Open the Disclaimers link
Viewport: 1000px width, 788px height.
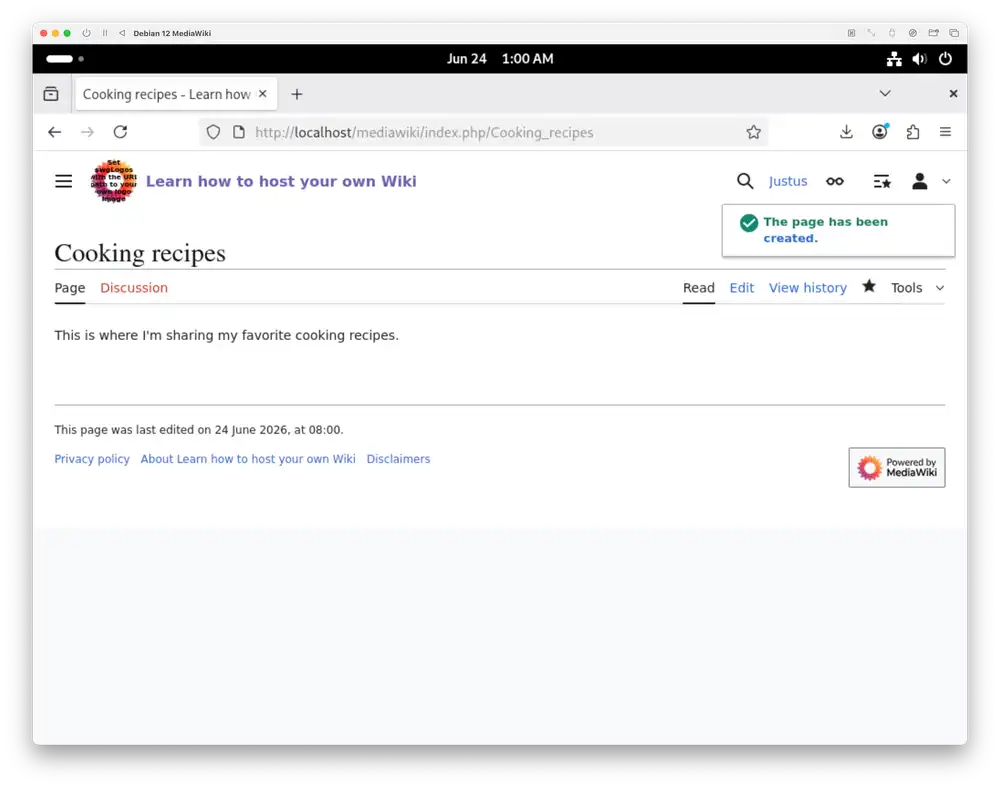(398, 459)
